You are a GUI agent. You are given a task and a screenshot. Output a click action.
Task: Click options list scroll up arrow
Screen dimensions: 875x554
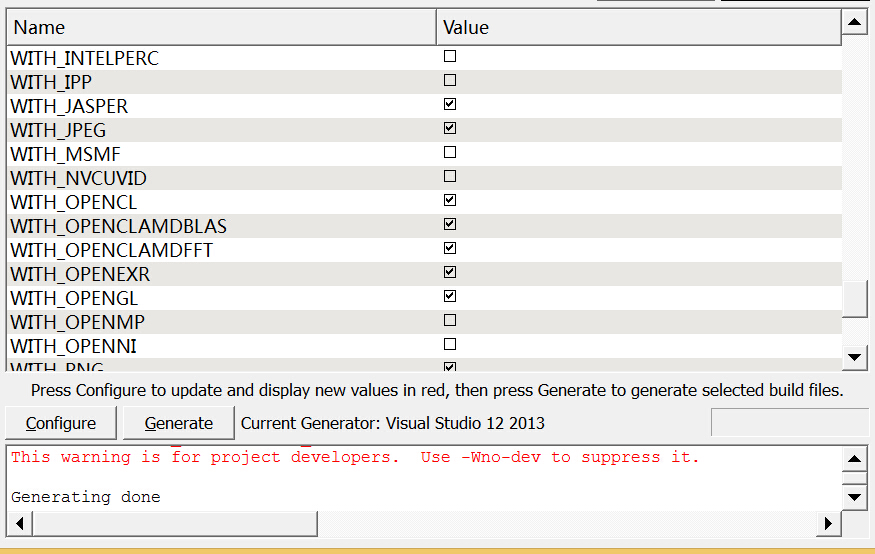(854, 22)
